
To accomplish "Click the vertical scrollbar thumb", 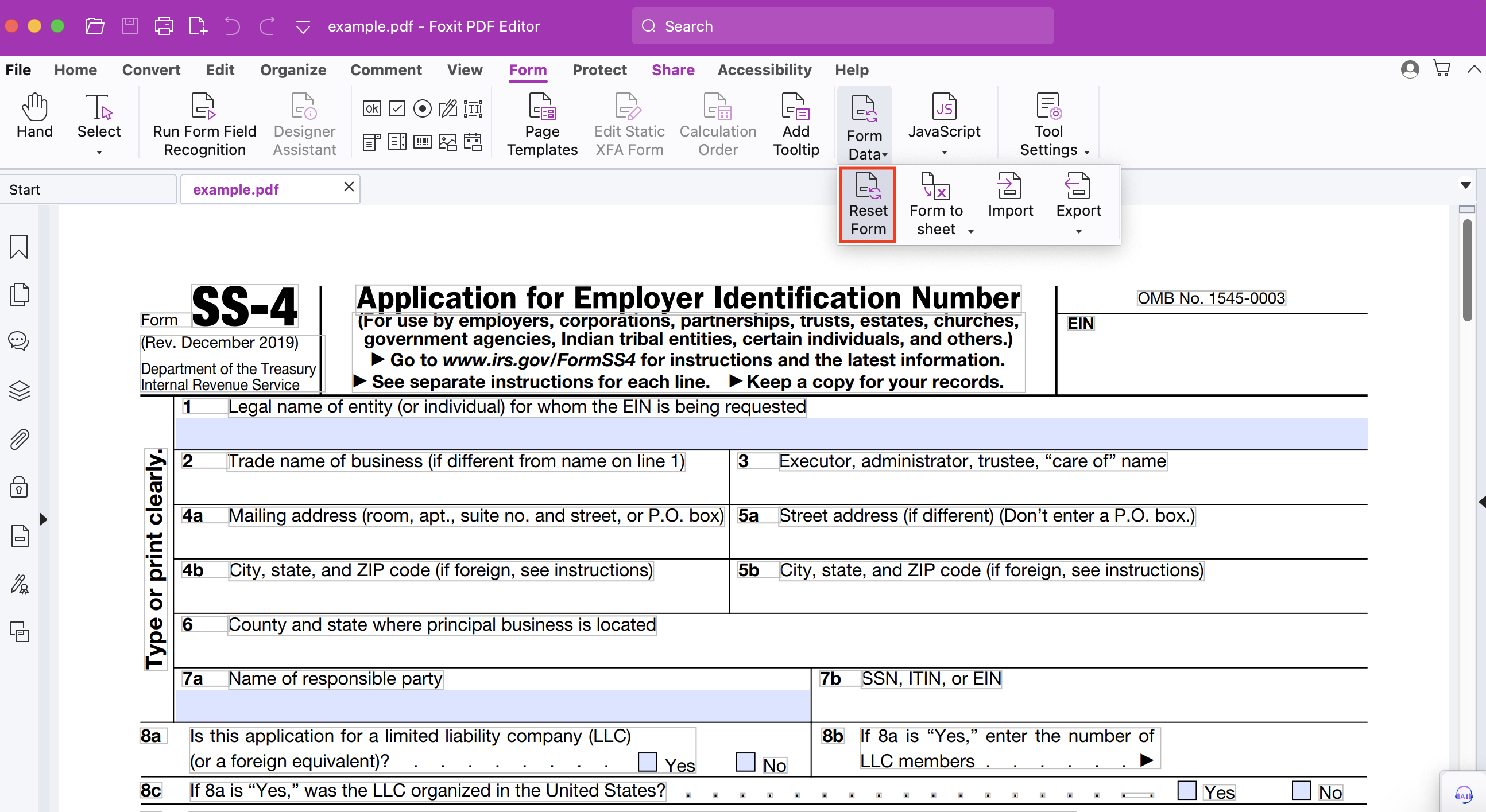I will 1467,271.
